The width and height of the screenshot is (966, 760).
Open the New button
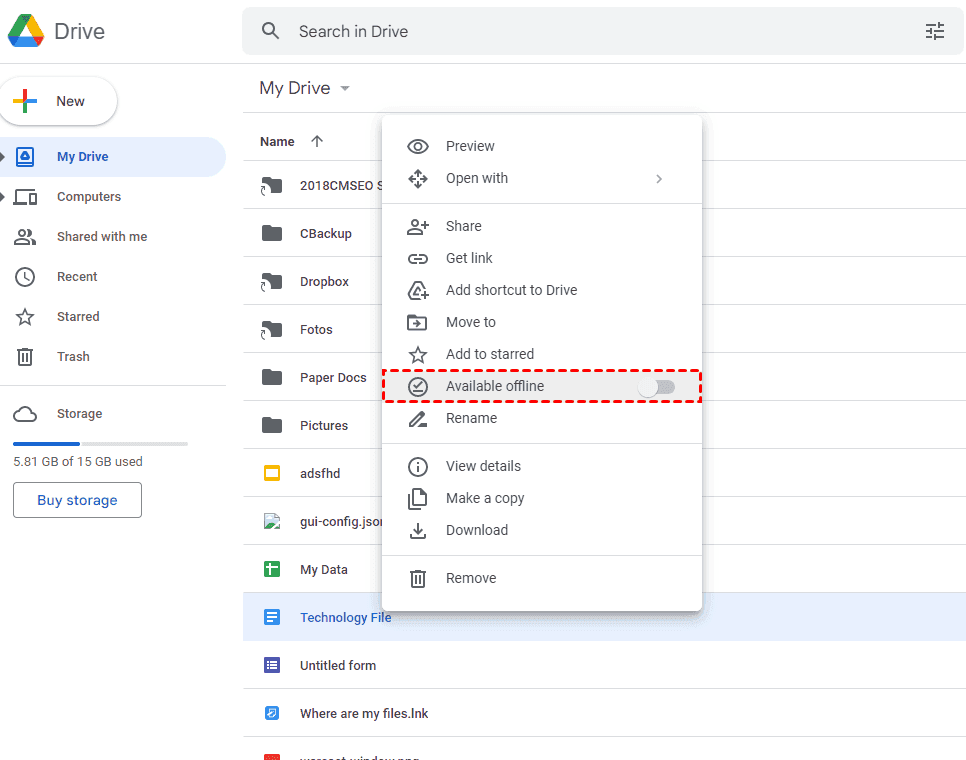click(x=58, y=101)
